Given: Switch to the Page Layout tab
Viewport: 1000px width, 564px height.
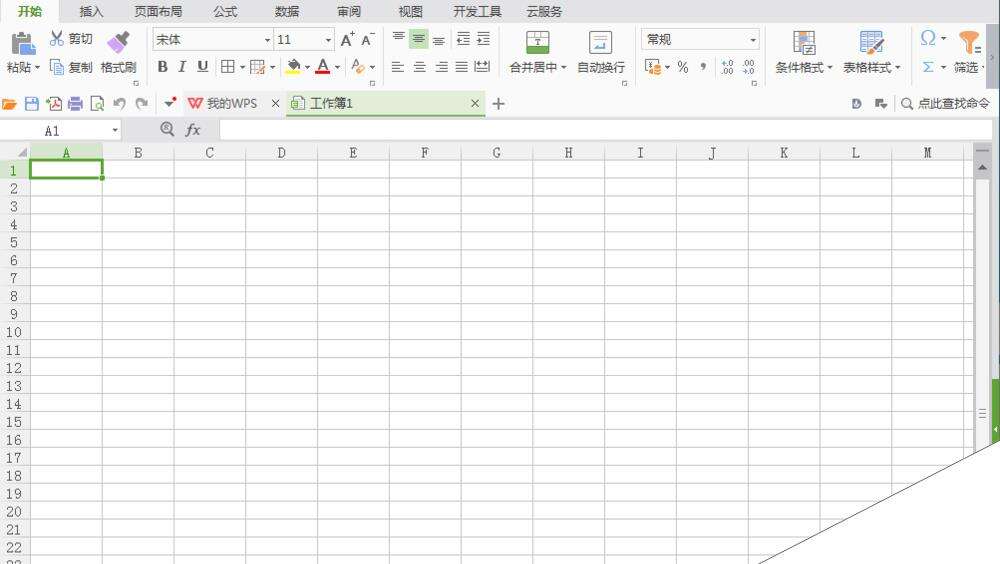Looking at the screenshot, I should 158,11.
